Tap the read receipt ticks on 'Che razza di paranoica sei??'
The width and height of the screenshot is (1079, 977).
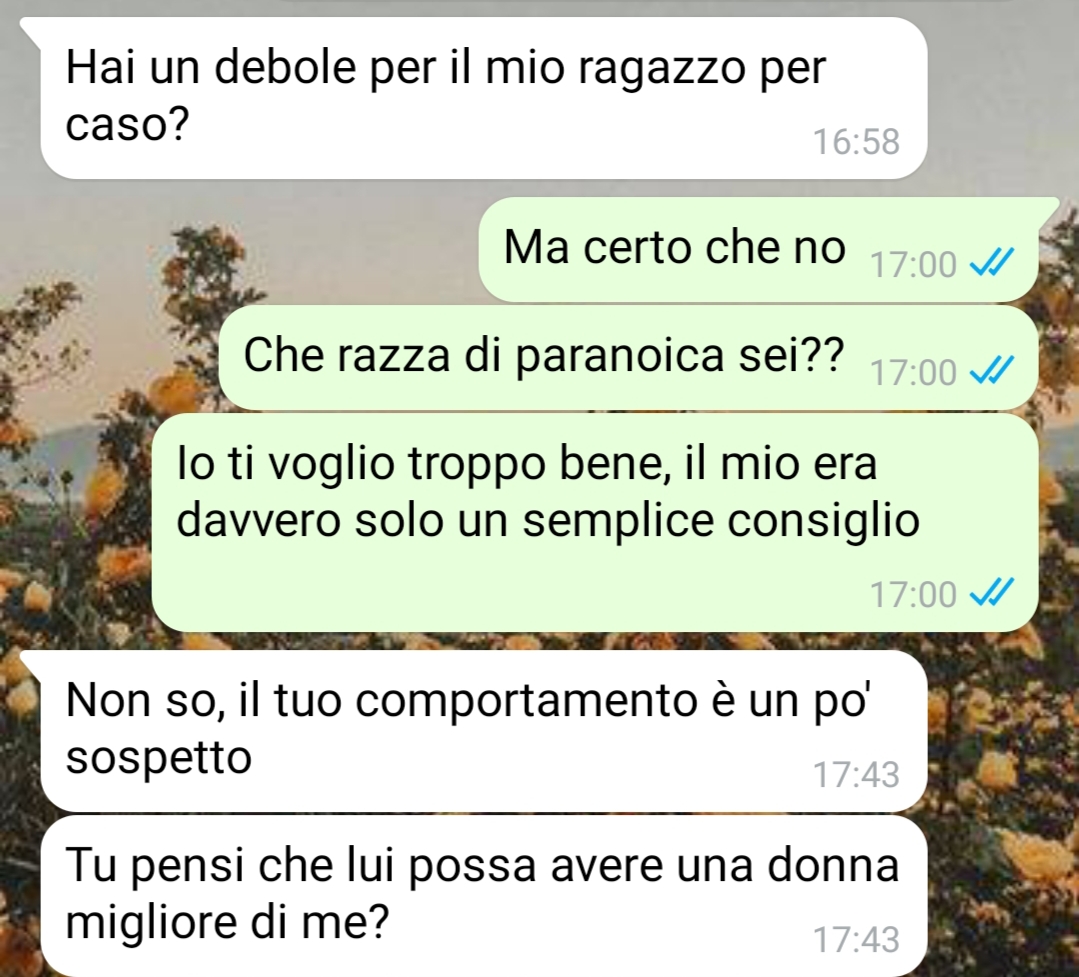[x=992, y=370]
